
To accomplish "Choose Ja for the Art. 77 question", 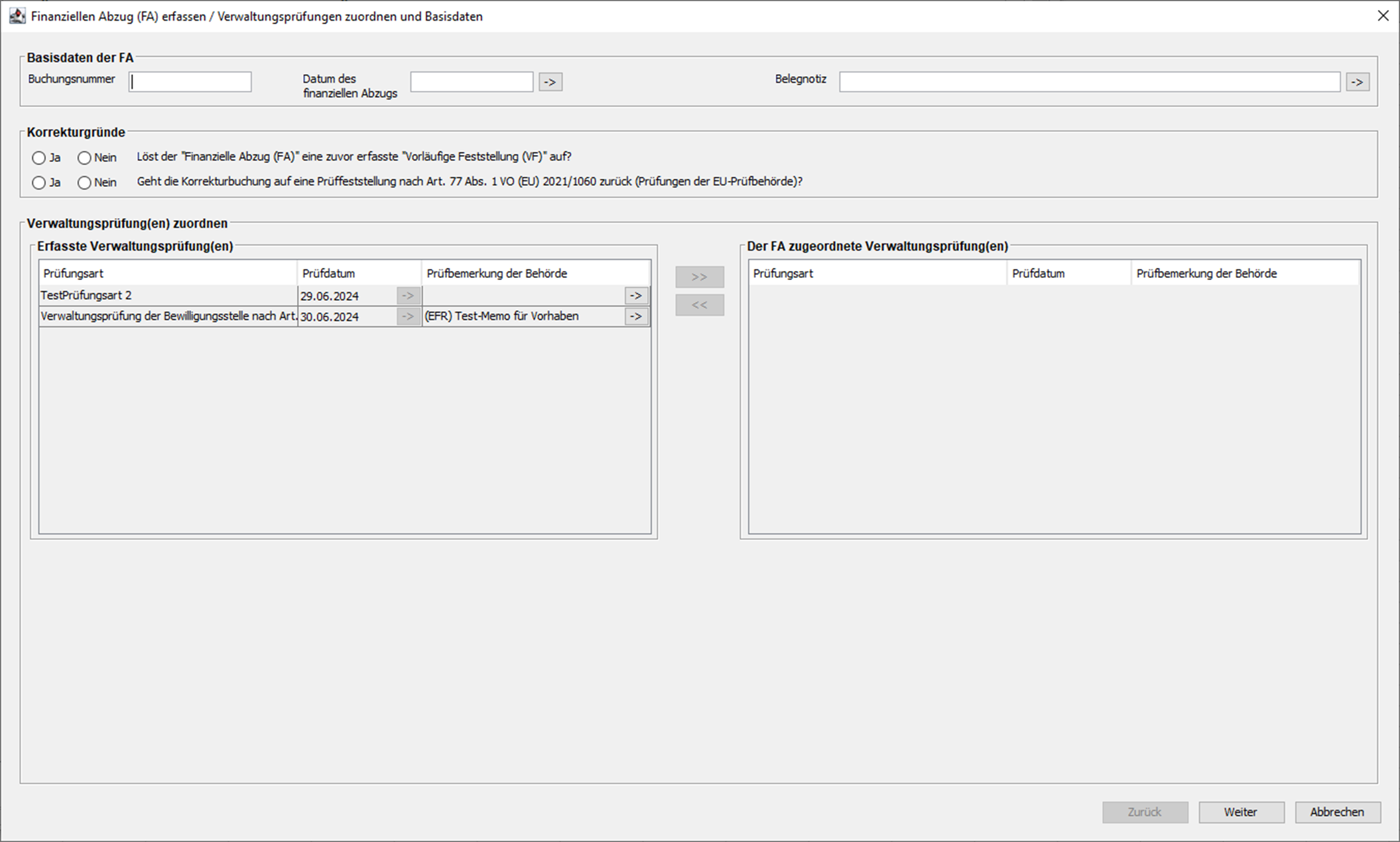I will [x=39, y=182].
